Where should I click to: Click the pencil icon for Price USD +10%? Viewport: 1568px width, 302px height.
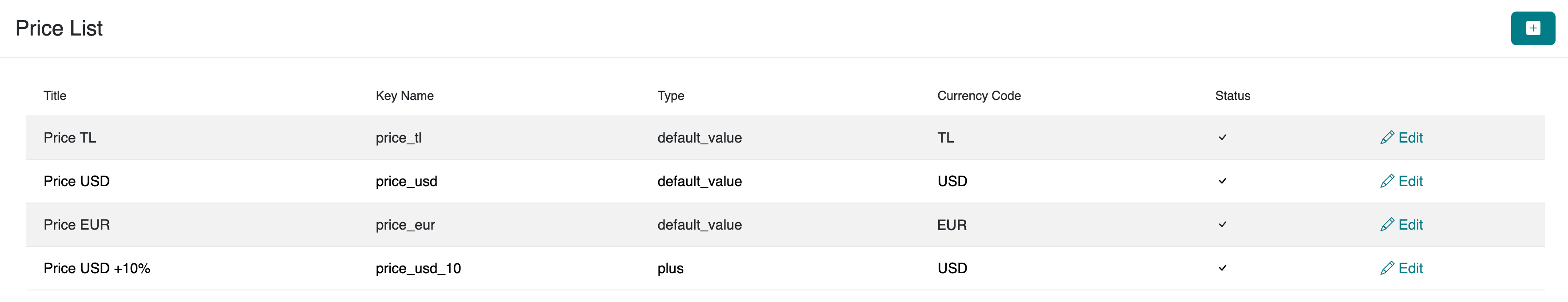[1387, 269]
